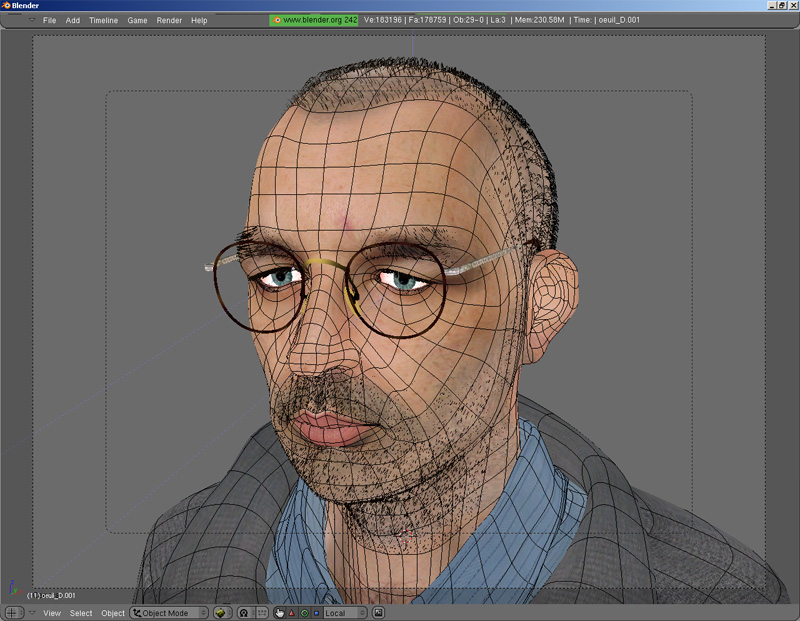800x621 pixels.
Task: Enable the rotate manipulator circle icon
Action: click(304, 613)
